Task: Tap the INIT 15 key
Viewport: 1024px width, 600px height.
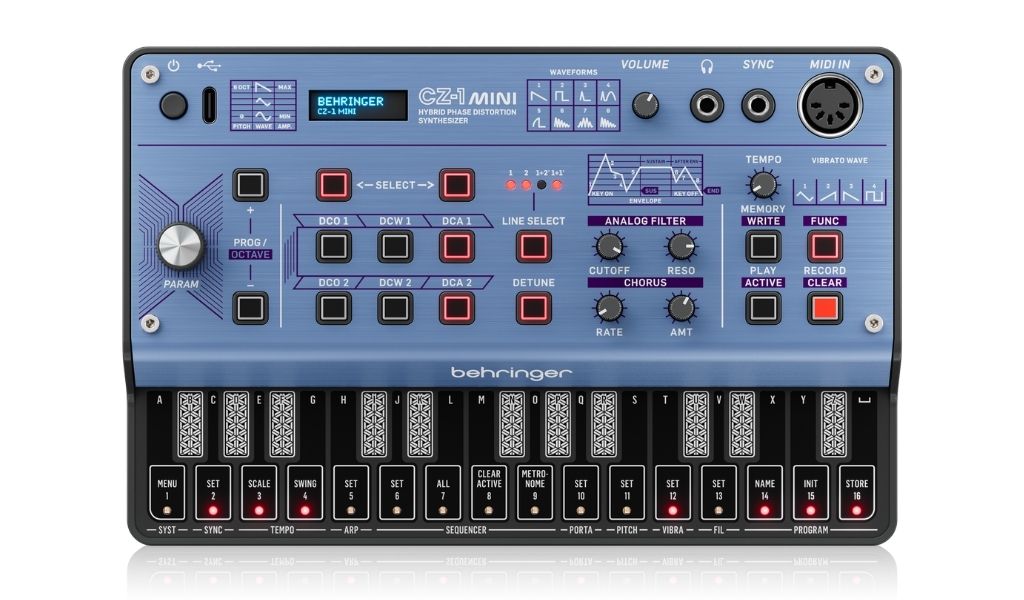Action: point(810,492)
